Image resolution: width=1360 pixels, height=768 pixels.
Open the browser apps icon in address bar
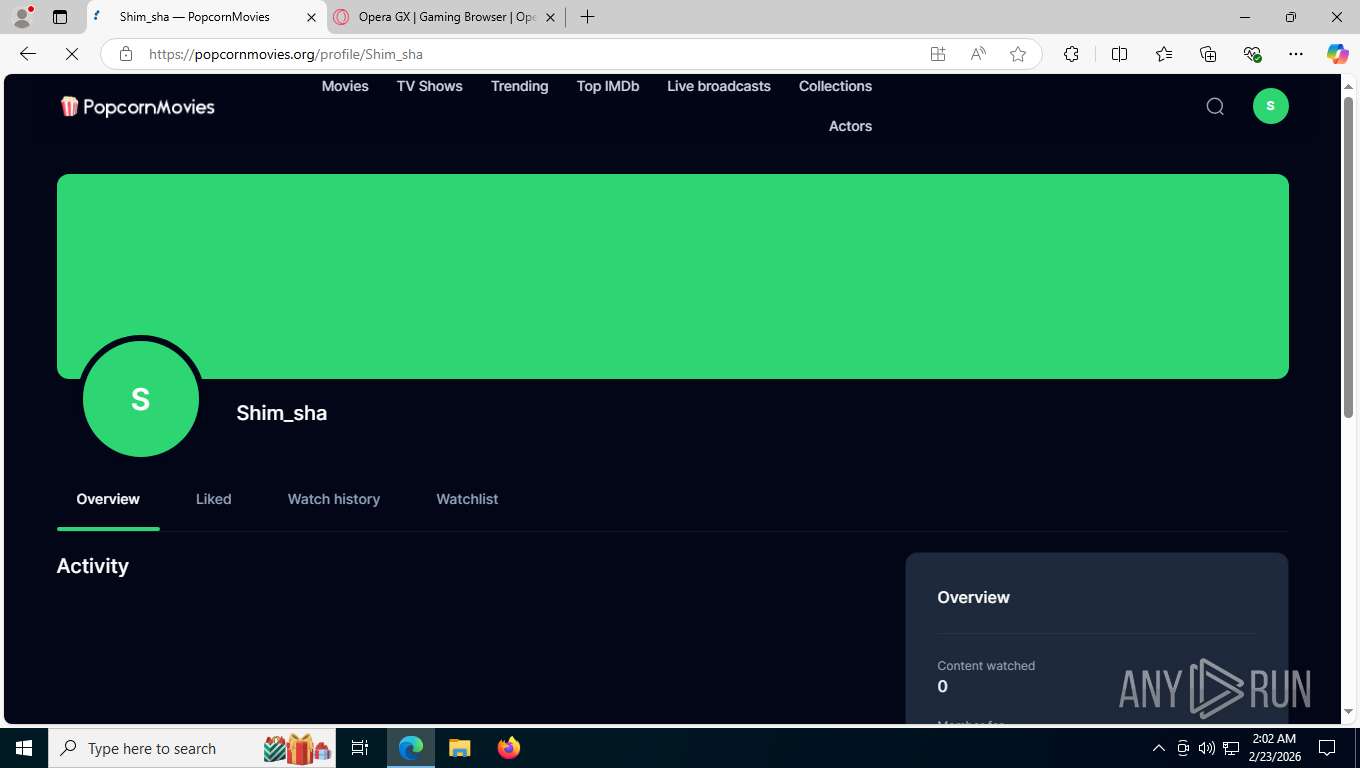938,54
